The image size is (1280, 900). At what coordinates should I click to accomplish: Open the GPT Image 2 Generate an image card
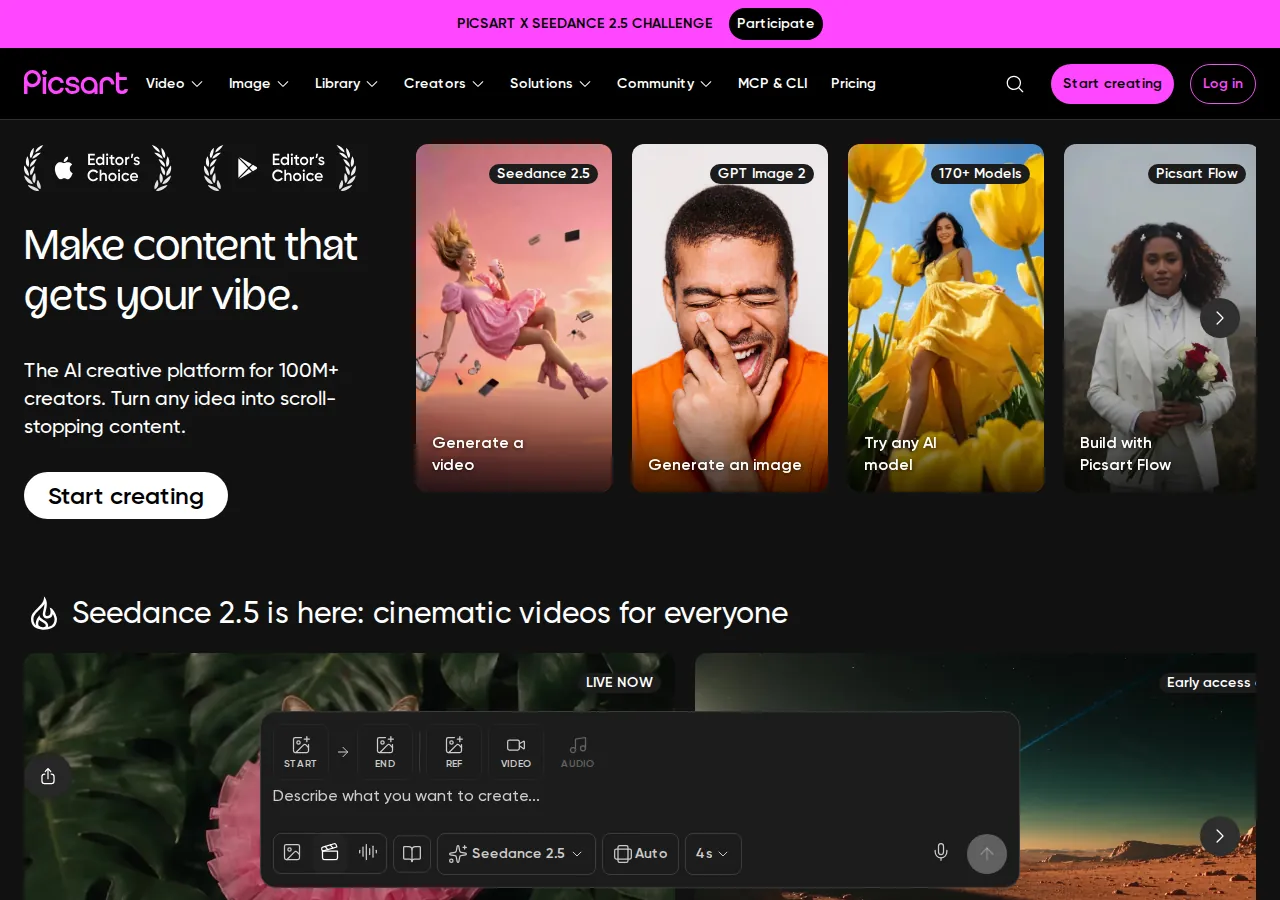(730, 318)
